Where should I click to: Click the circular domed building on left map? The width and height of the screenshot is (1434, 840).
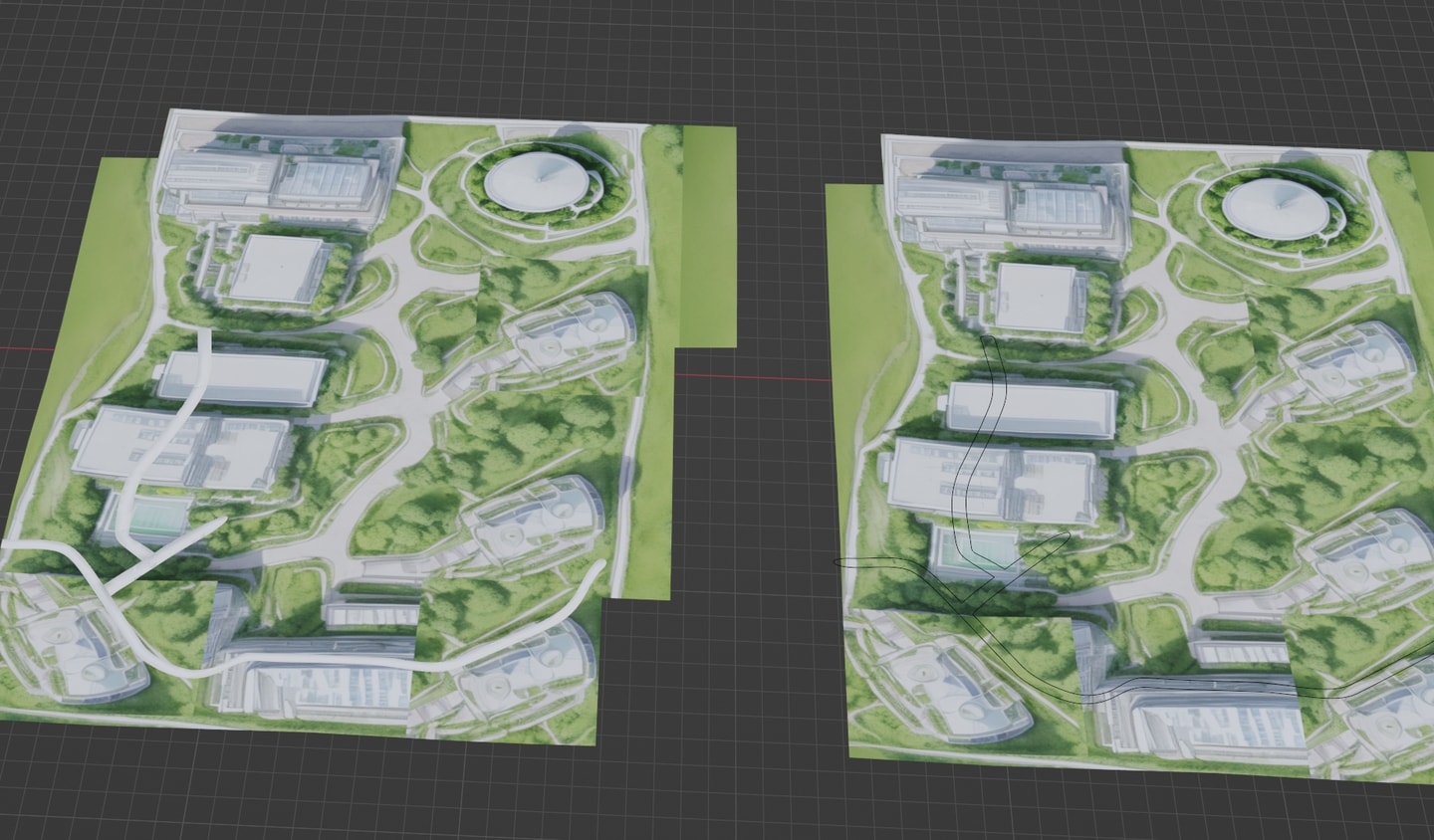coord(539,183)
